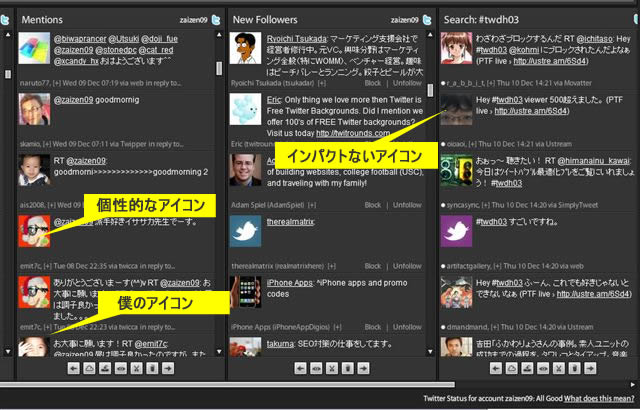Viewport: 640px width, 410px height.
Task: Open the twitrounds.com link in Eric's bio
Action: pos(353,133)
